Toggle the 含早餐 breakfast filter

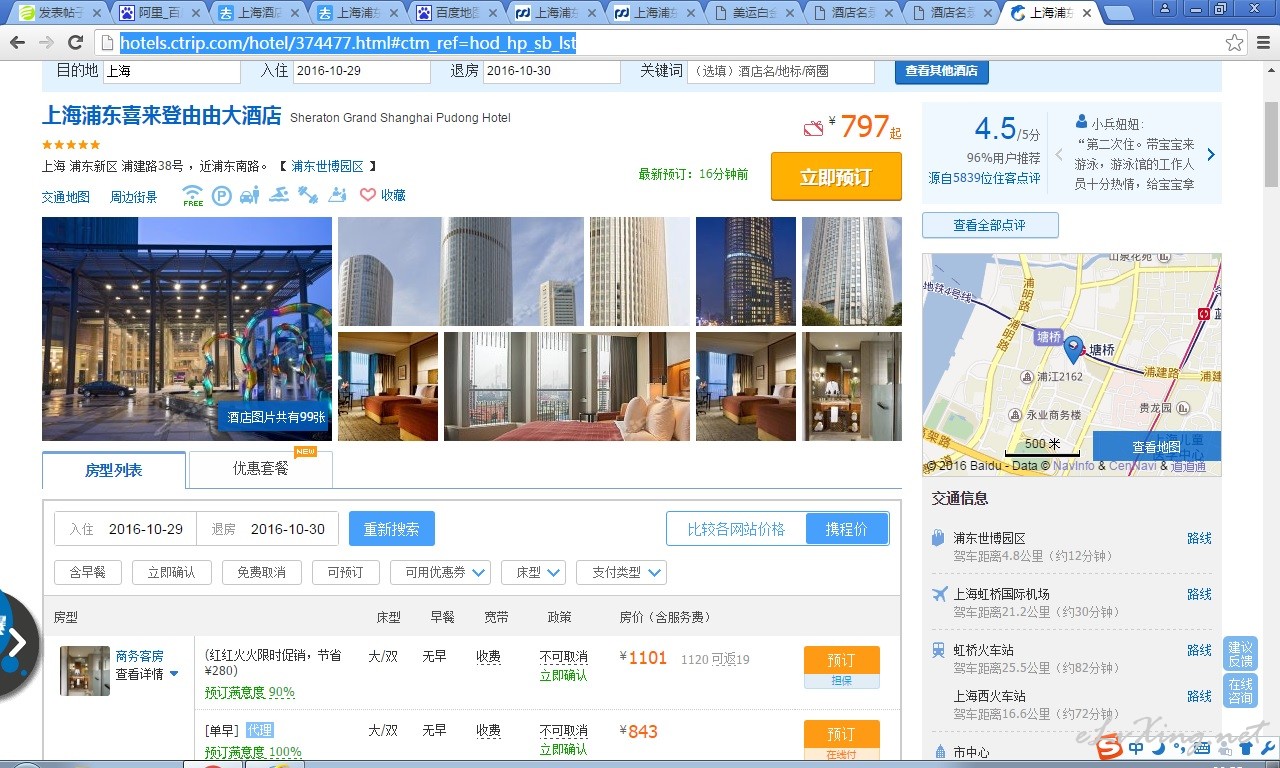pos(87,572)
